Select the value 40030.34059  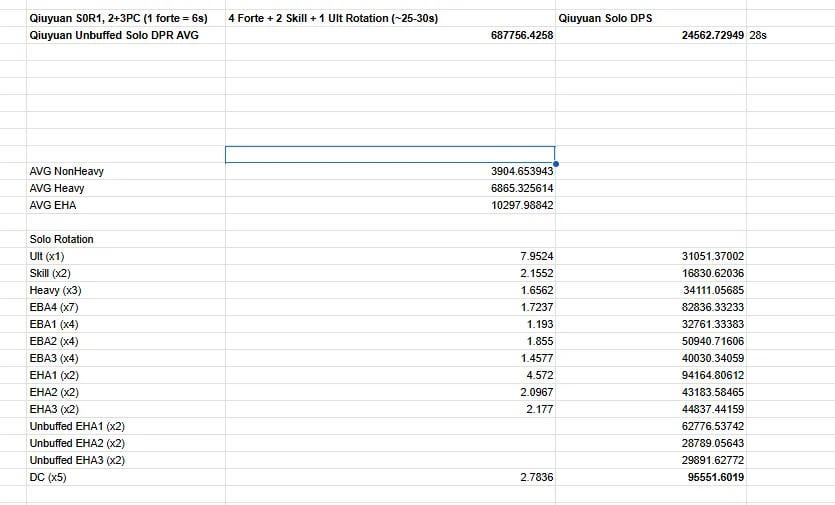(713, 359)
